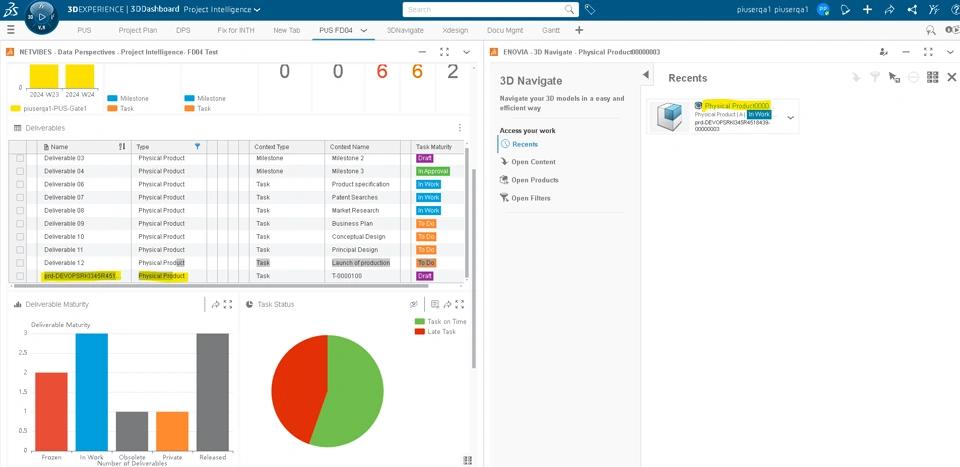Click the data table icon in Task Status
This screenshot has width=960, height=467.
435,304
